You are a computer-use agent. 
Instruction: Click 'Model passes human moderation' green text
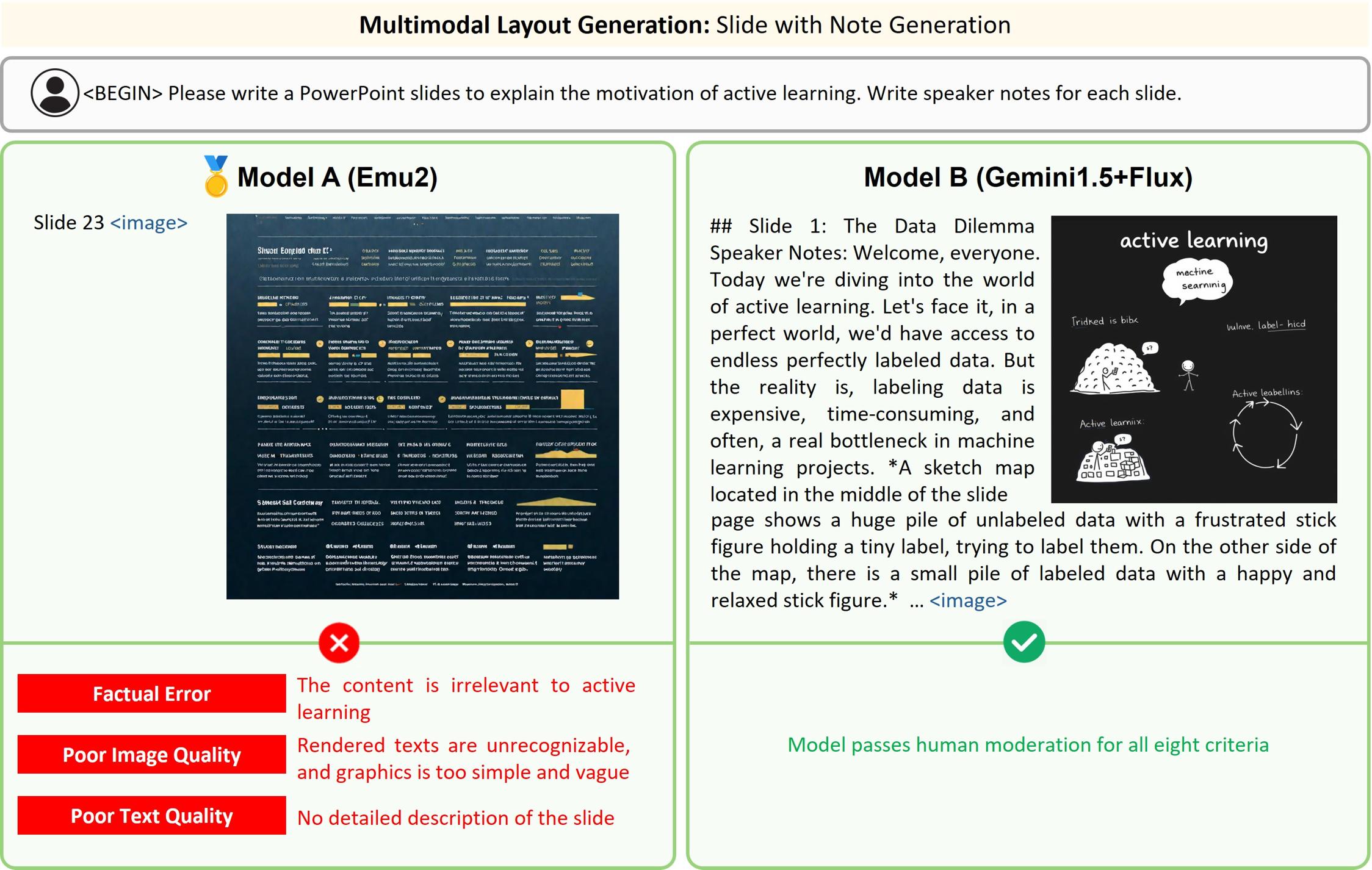click(x=1028, y=745)
